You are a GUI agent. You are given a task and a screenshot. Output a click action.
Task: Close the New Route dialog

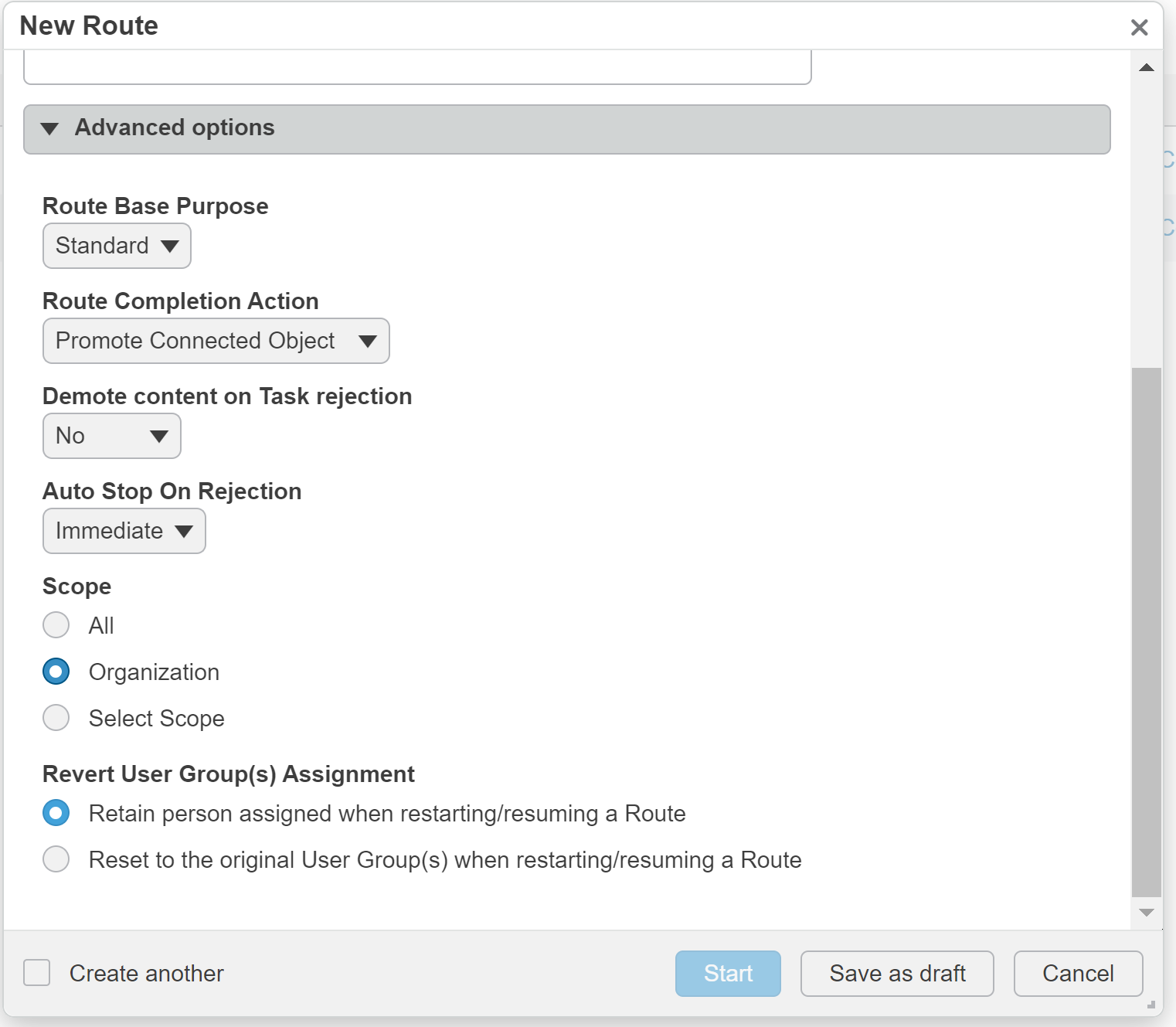pos(1139,28)
